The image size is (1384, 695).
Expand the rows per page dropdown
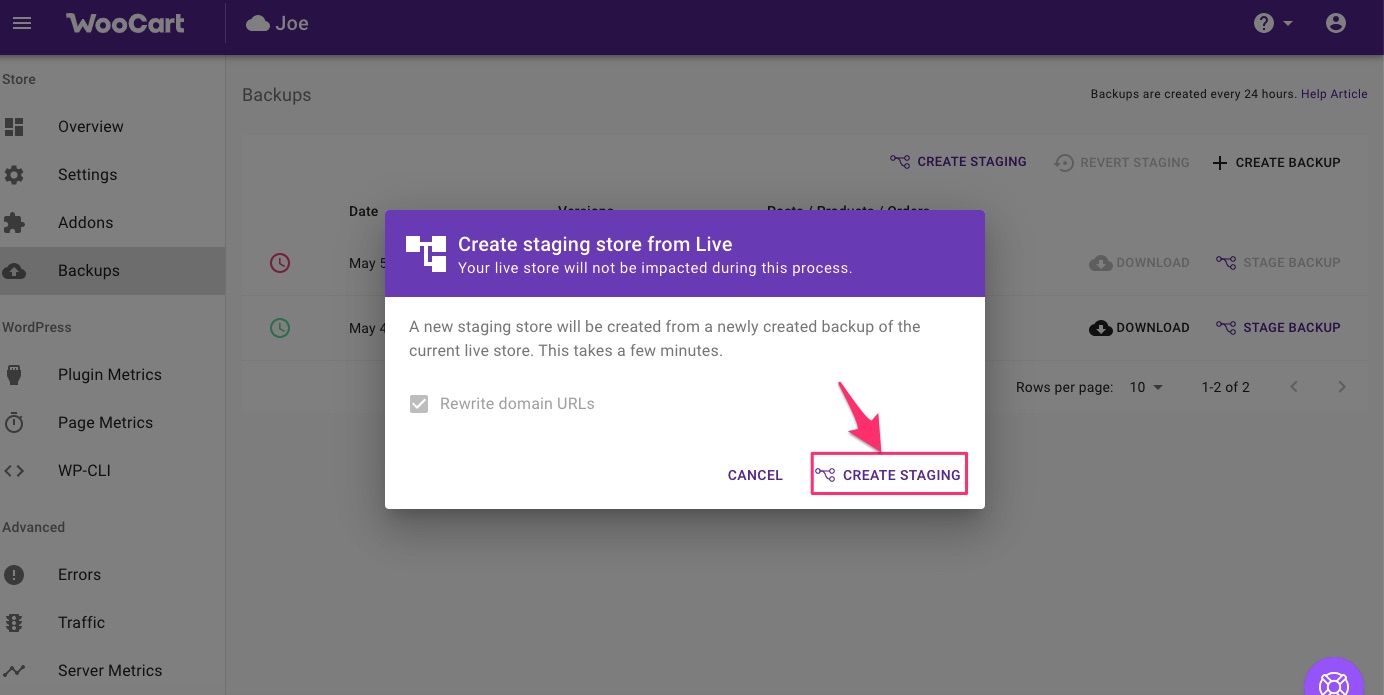(1147, 387)
